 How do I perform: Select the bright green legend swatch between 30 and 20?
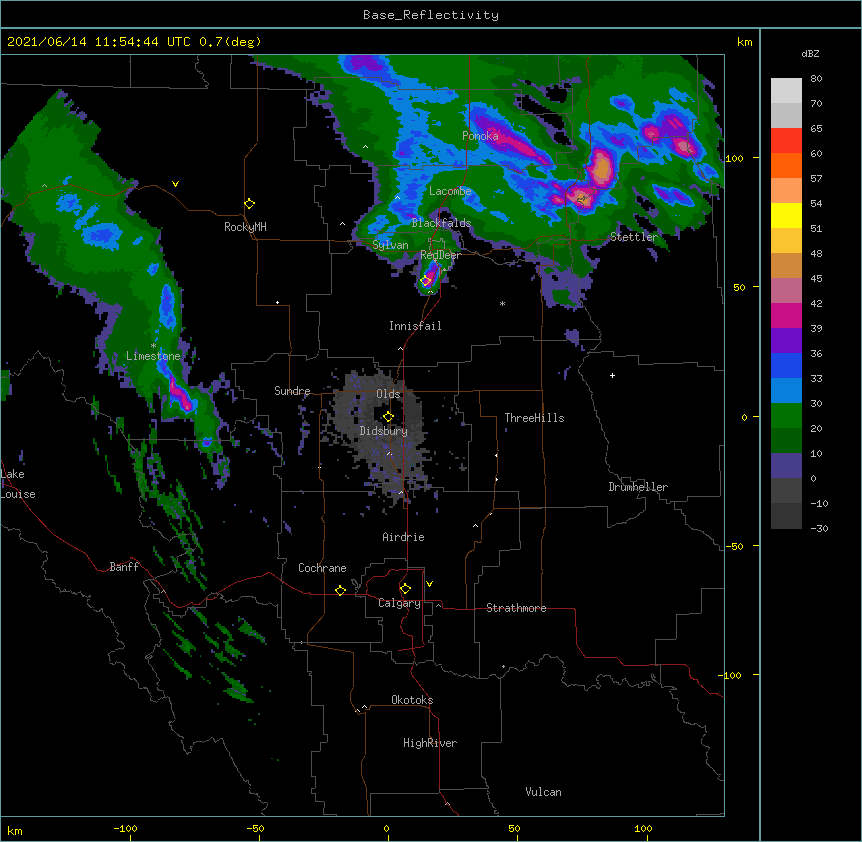(786, 416)
